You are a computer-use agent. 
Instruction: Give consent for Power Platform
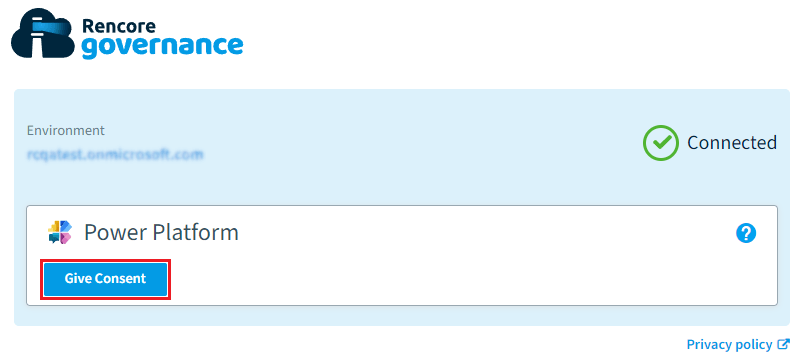point(105,279)
